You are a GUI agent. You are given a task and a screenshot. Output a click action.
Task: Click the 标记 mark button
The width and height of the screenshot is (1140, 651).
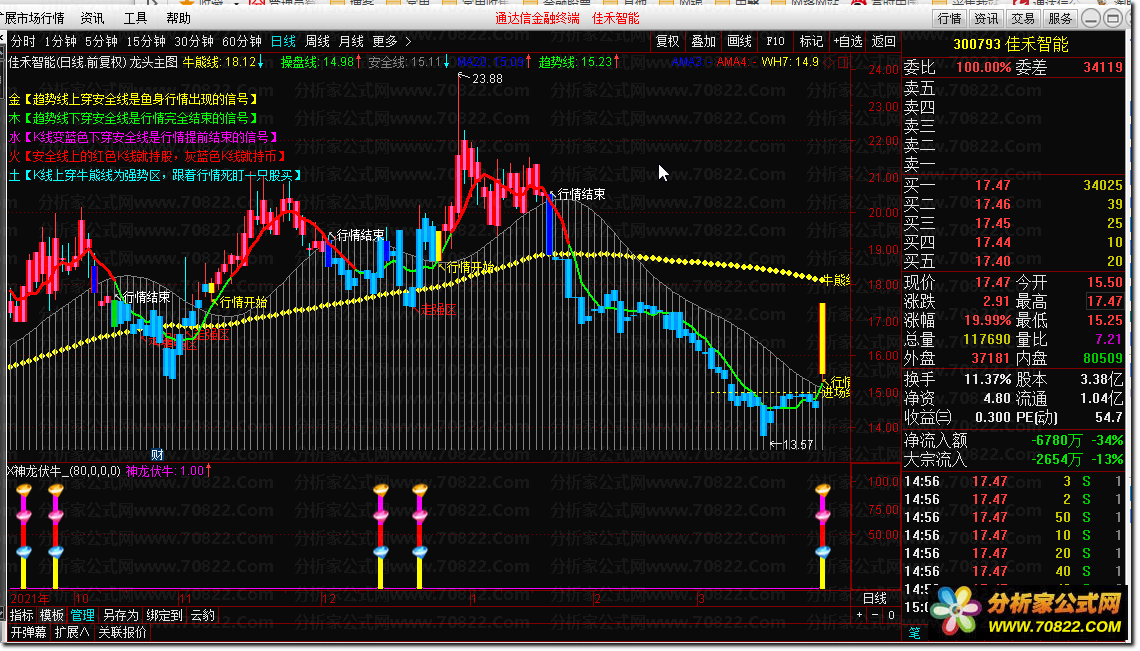click(811, 41)
